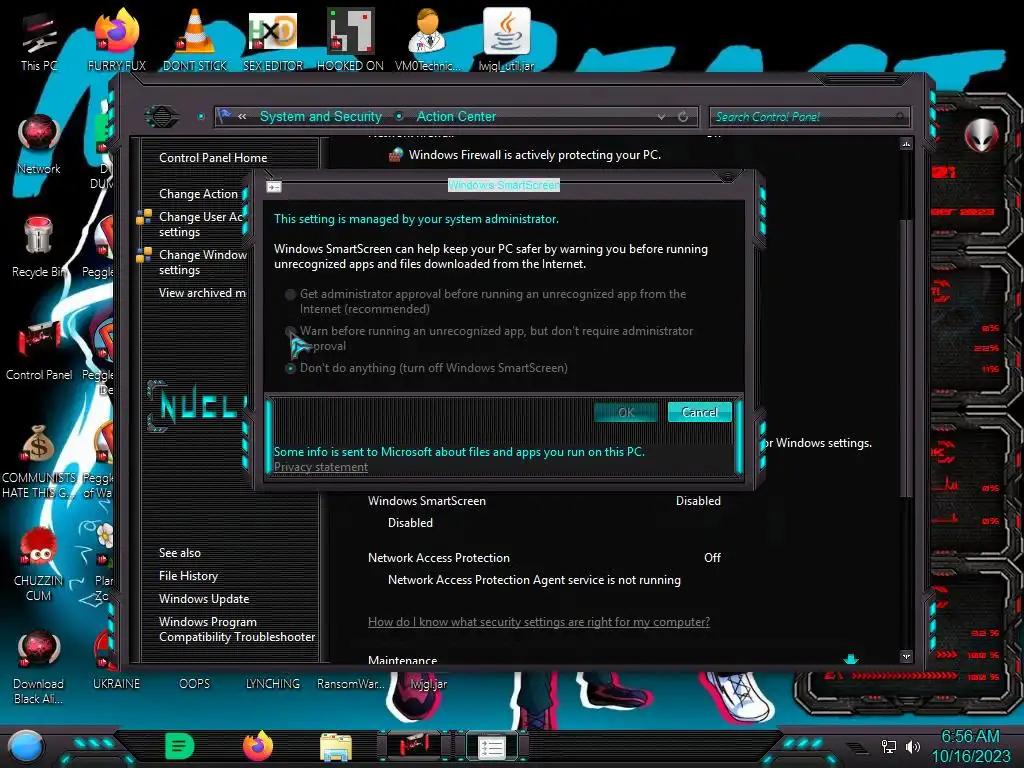The height and width of the screenshot is (768, 1024).
Task: Launch FURRY FUX Firefox shortcut
Action: [116, 41]
